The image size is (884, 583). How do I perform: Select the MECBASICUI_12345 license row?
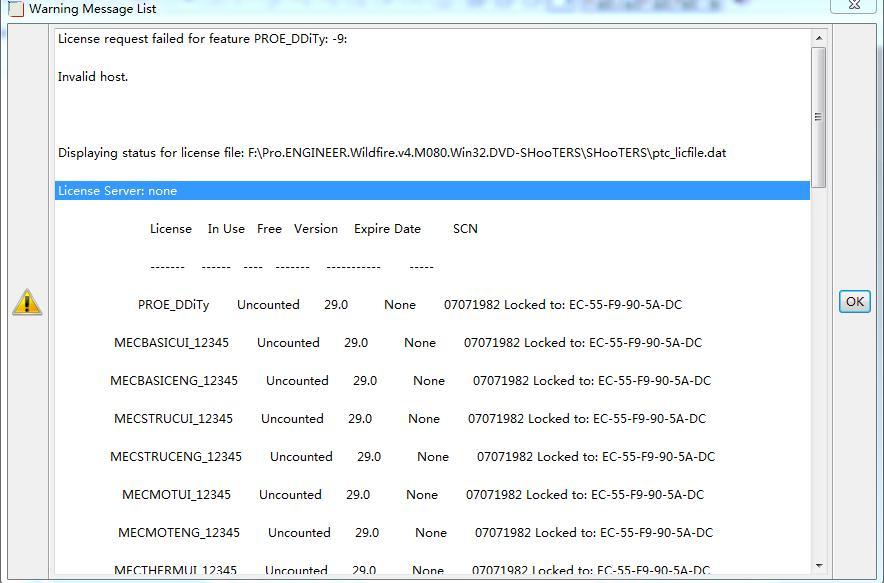(x=432, y=343)
